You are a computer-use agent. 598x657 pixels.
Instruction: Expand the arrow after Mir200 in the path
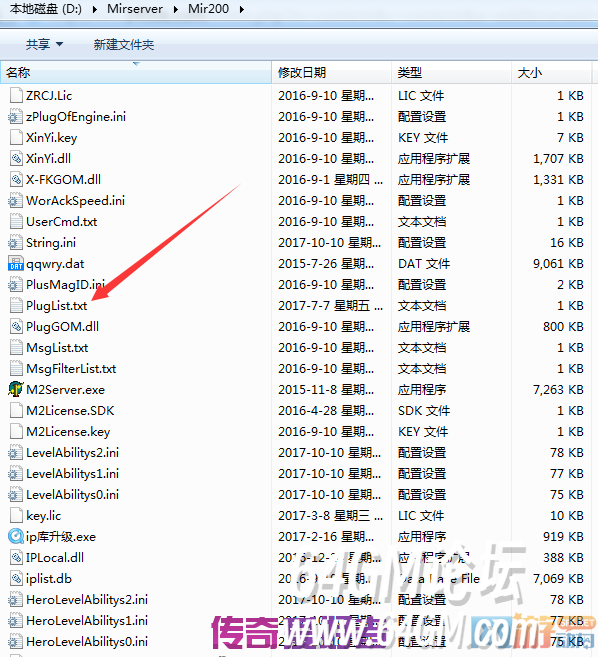pyautogui.click(x=241, y=9)
